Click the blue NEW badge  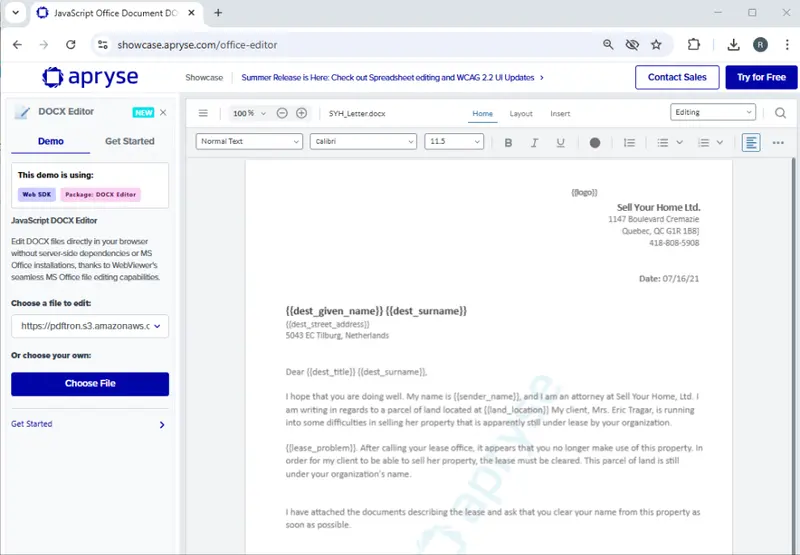pos(143,112)
